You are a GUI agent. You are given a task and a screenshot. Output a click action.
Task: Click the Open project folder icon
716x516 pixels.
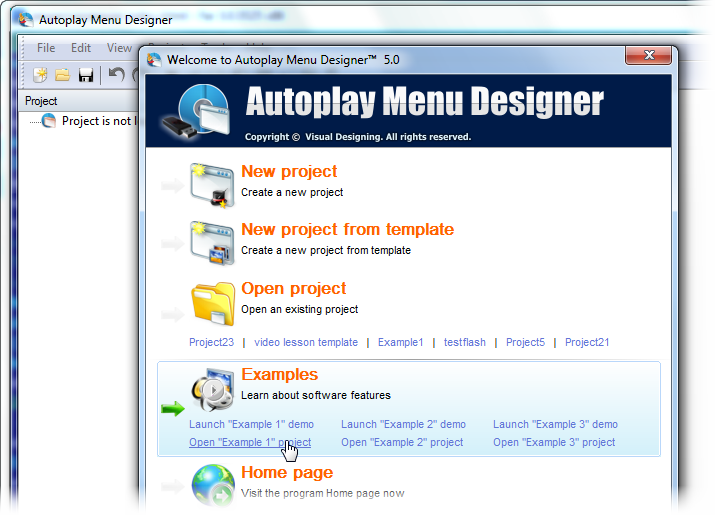213,303
